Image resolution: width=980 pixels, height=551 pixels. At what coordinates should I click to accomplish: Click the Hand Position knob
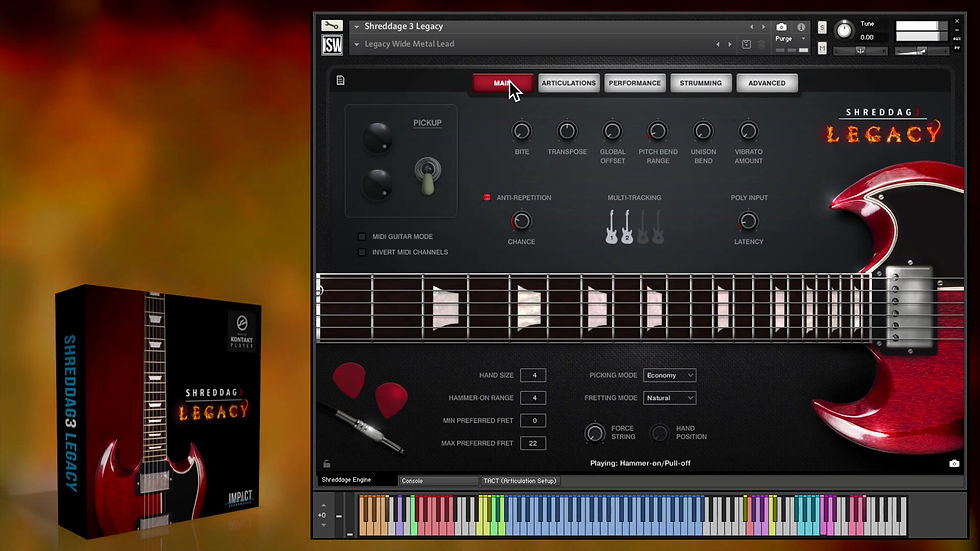[x=659, y=432]
